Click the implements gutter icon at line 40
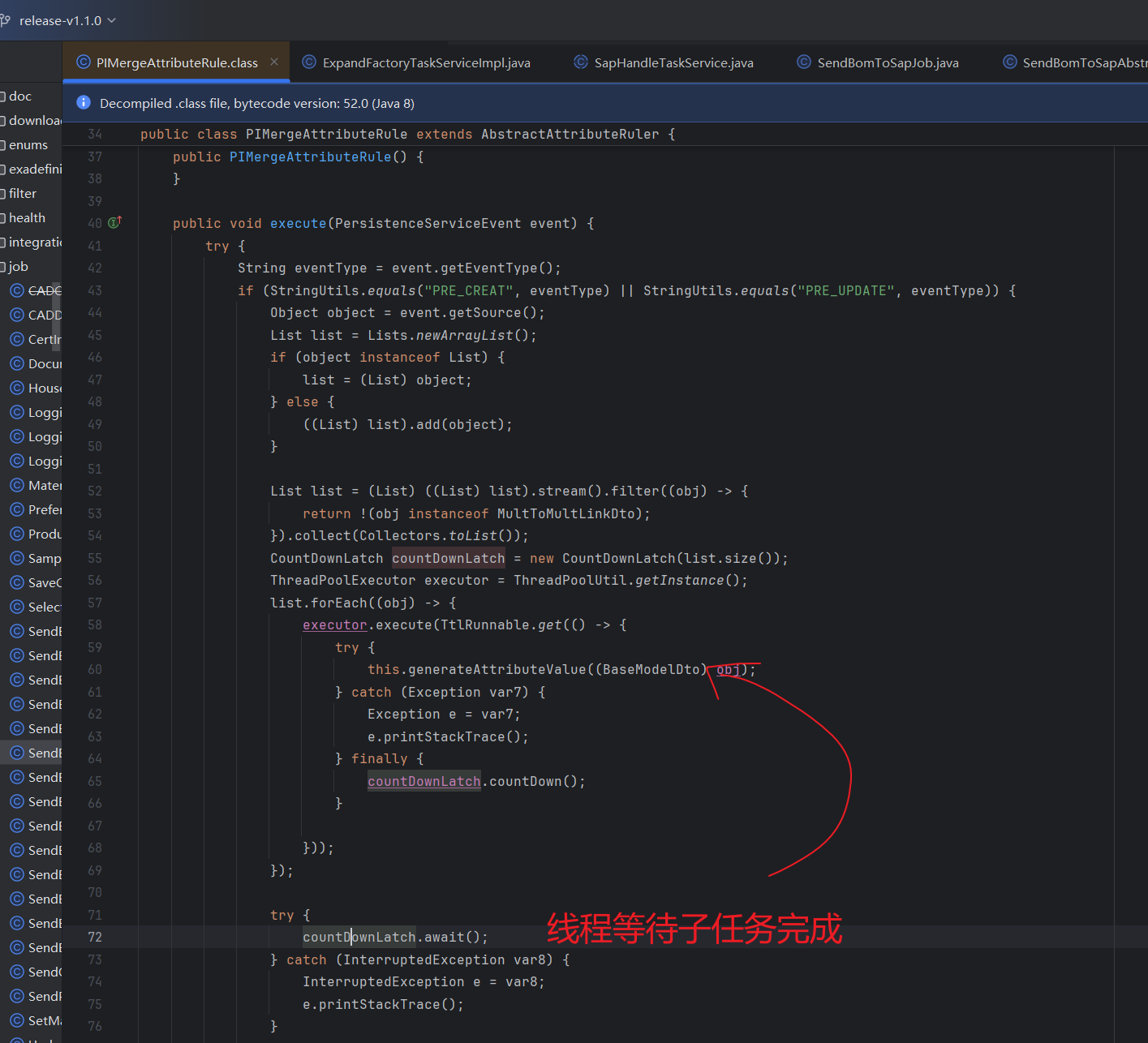Screen dimensions: 1148x1043 click(114, 222)
